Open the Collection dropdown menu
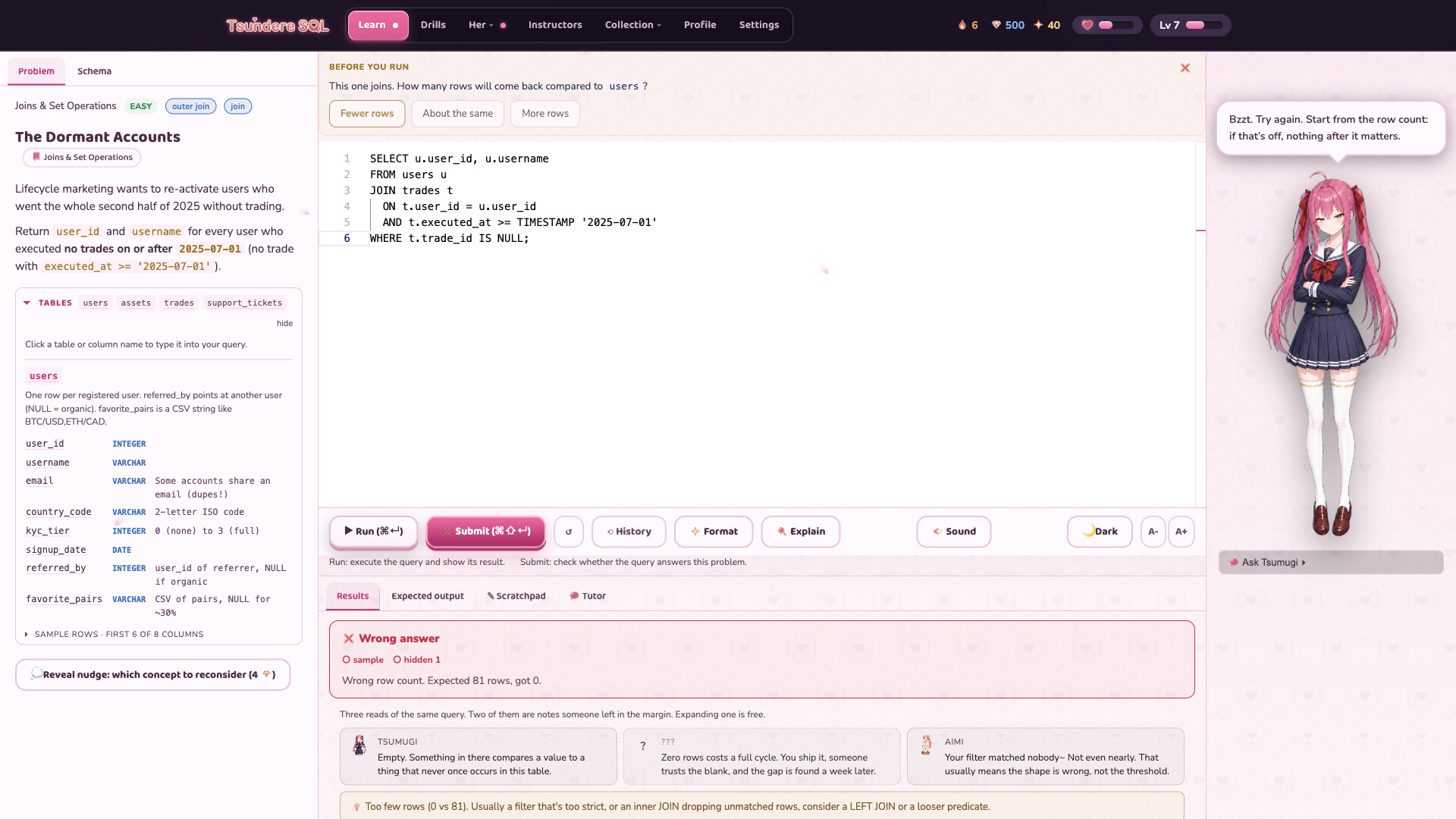Image resolution: width=1456 pixels, height=819 pixels. [x=633, y=25]
